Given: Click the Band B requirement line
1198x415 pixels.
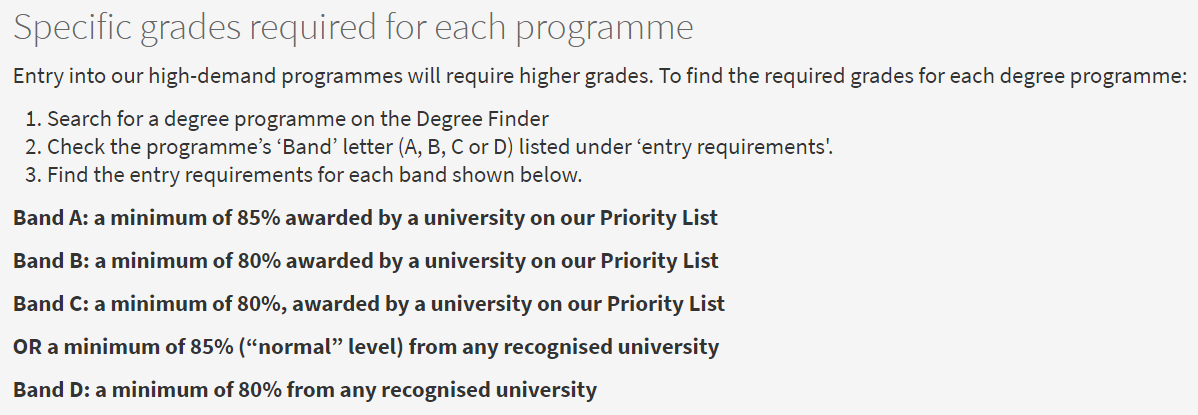Looking at the screenshot, I should pyautogui.click(x=366, y=261).
